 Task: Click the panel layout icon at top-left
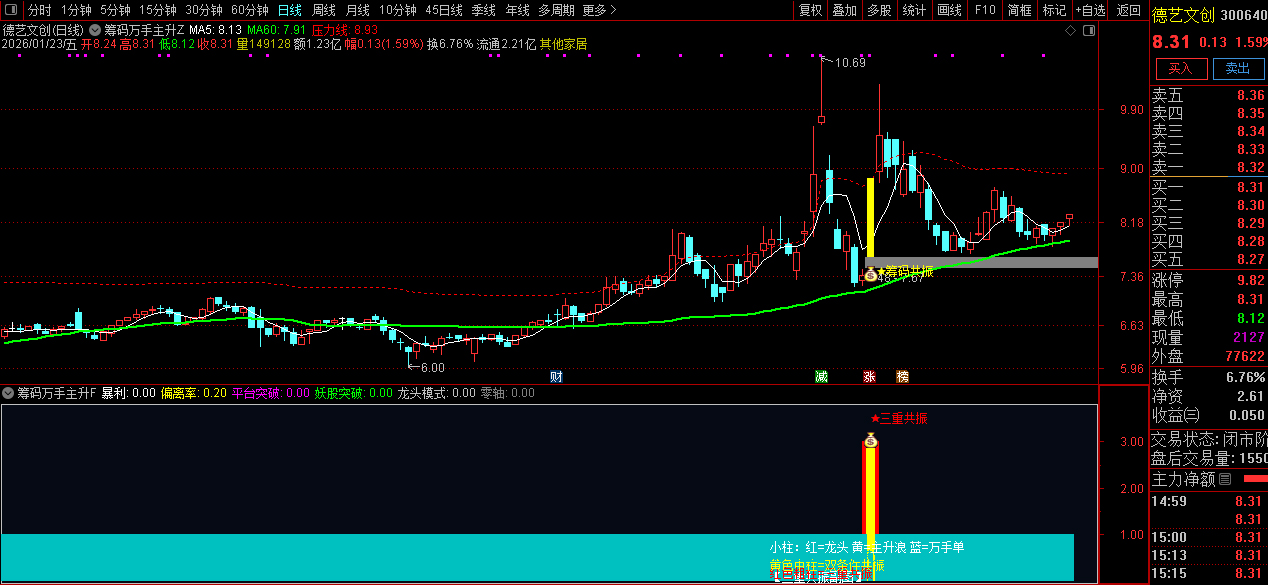(11, 10)
